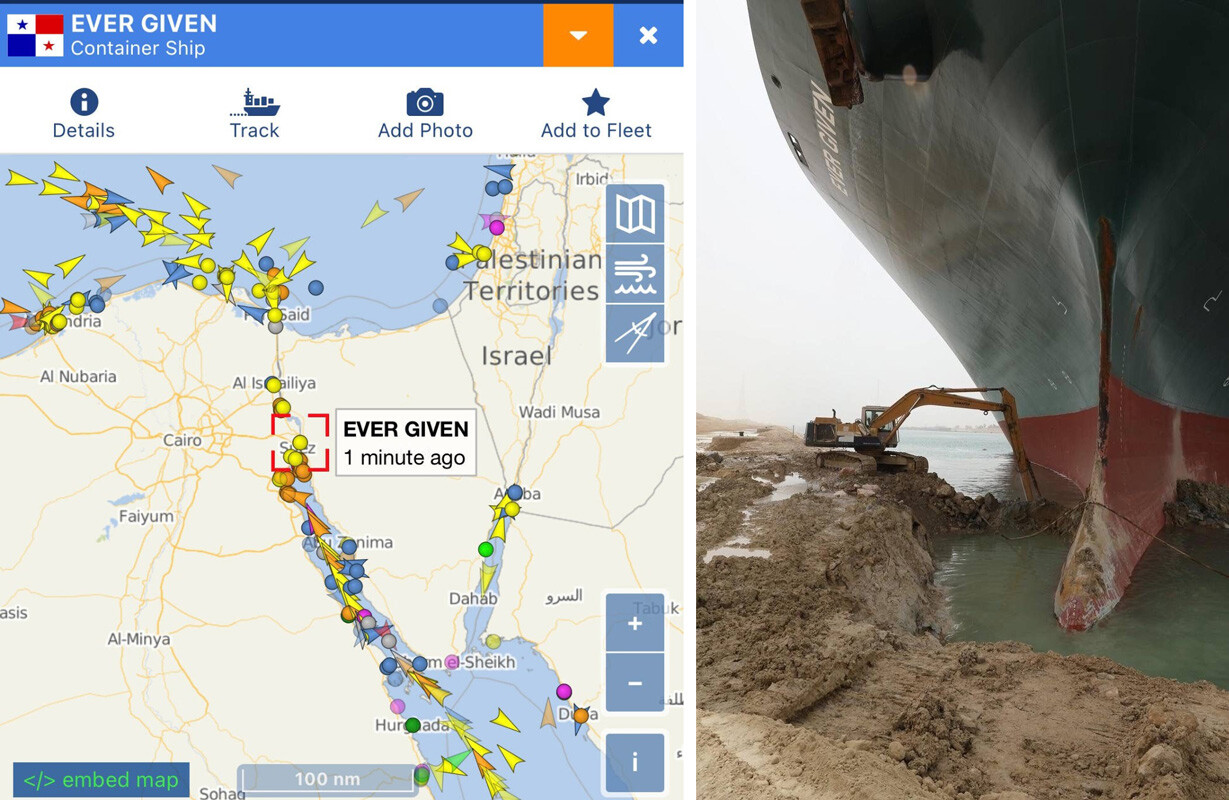1229x800 pixels.
Task: Close the EVER GIVEN vessel panel
Action: [x=649, y=35]
